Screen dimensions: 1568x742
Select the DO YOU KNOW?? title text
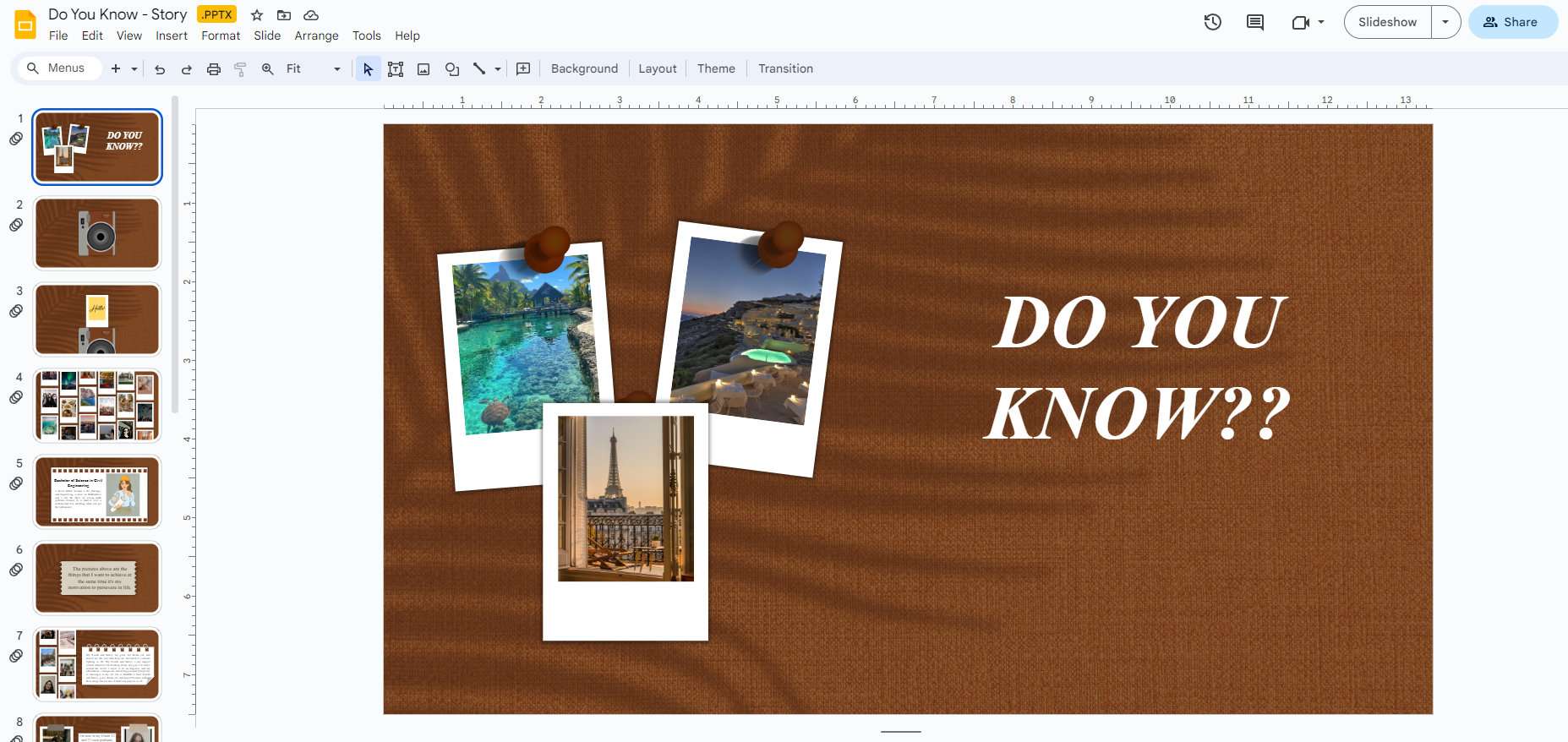point(1138,368)
